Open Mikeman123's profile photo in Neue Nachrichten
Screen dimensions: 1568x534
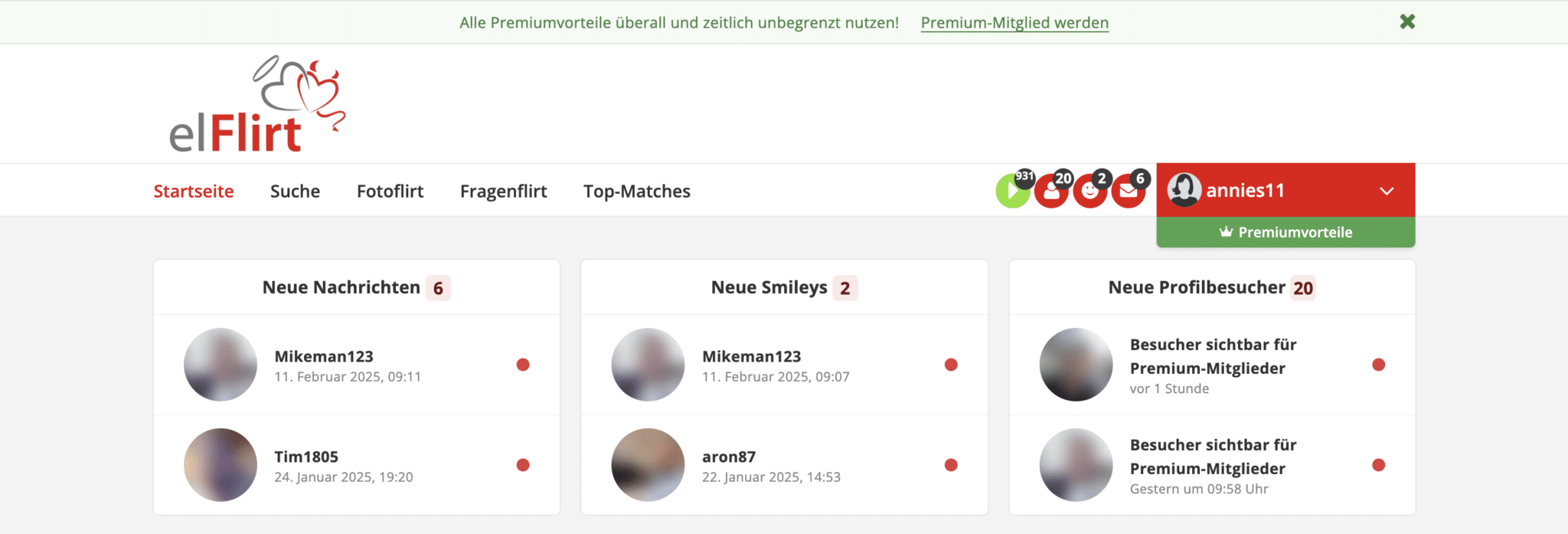[x=220, y=365]
